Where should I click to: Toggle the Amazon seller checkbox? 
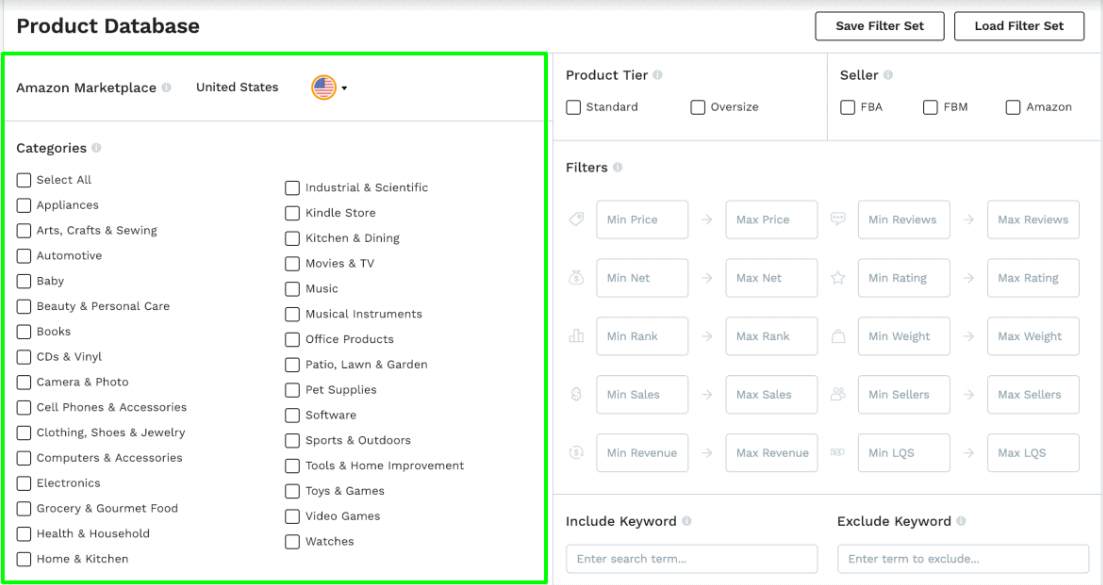pos(1013,108)
